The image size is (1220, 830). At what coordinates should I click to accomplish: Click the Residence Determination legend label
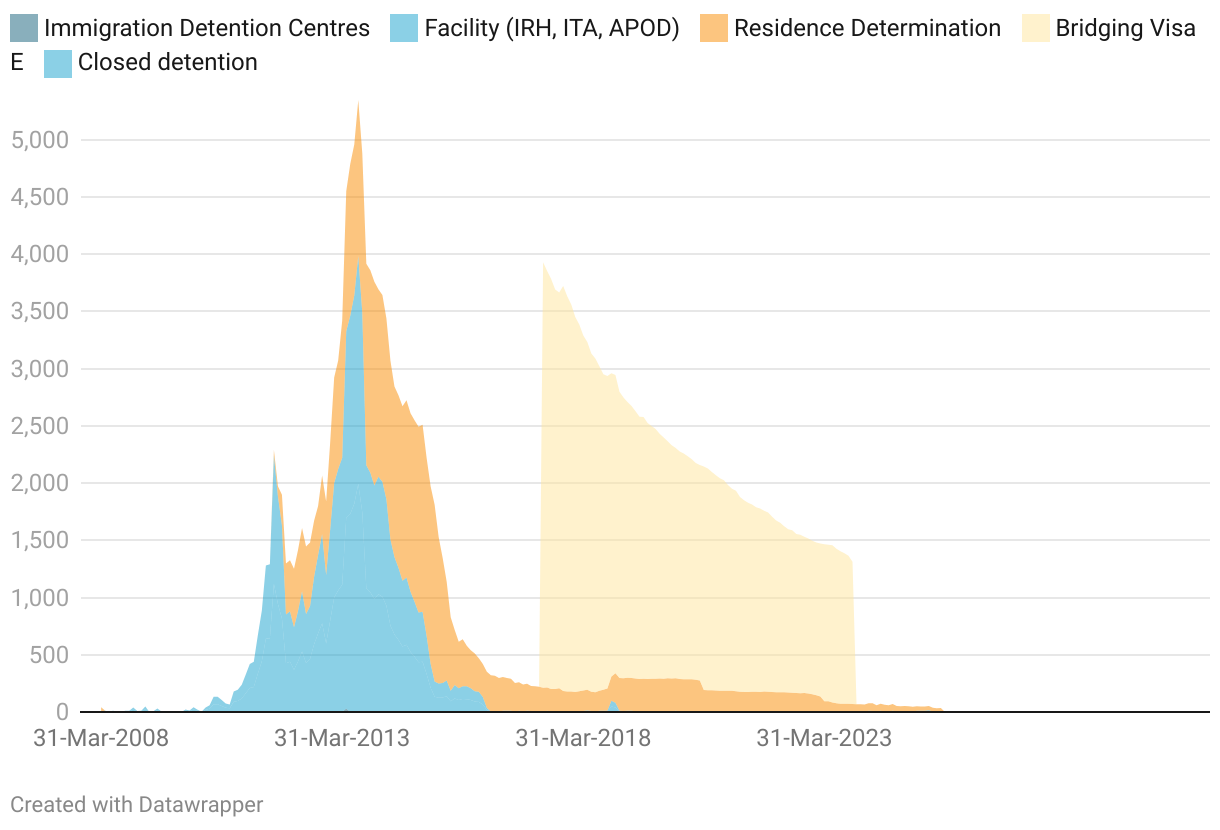tap(867, 28)
